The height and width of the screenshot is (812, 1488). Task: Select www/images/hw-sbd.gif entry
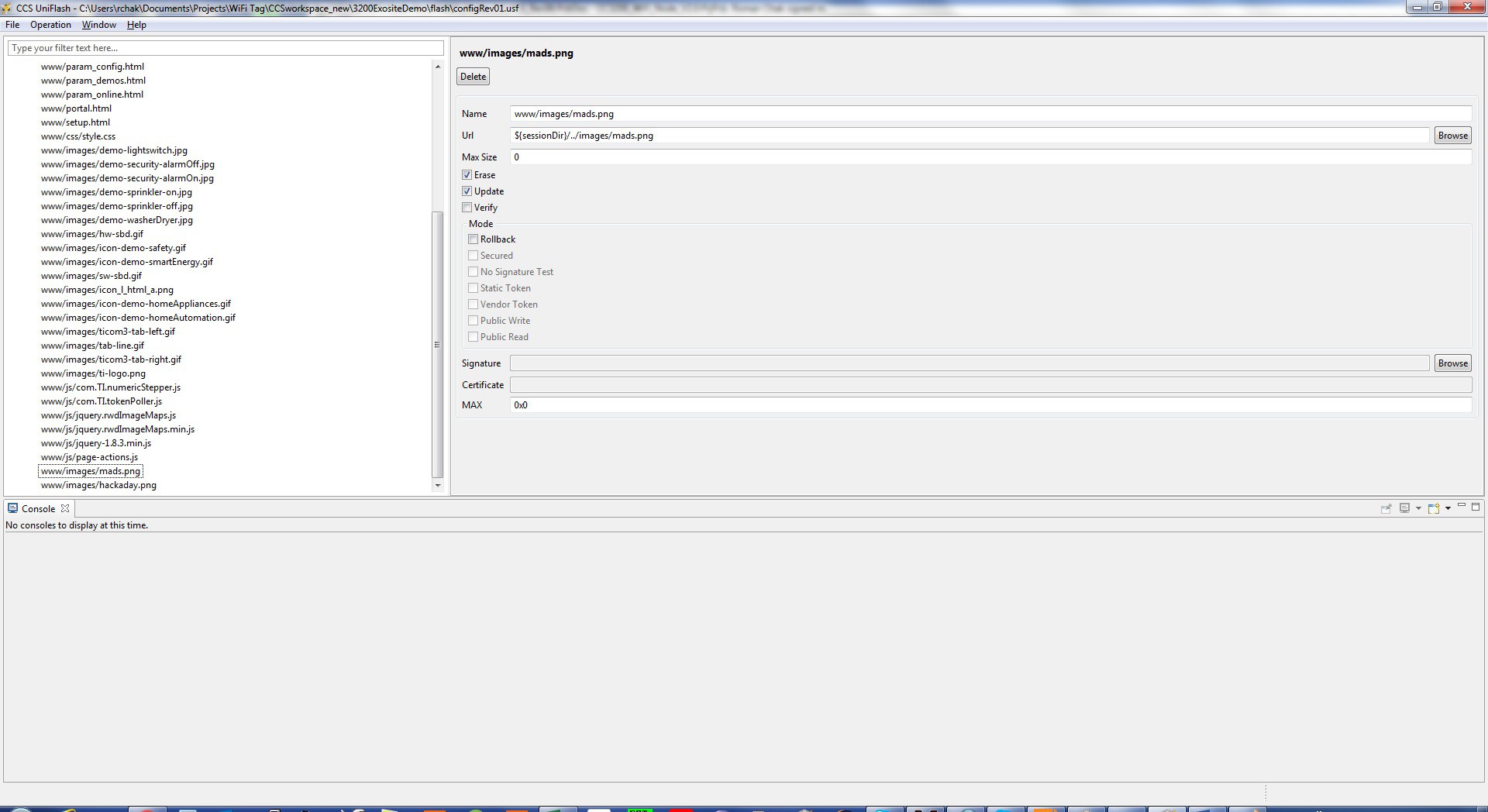point(92,234)
